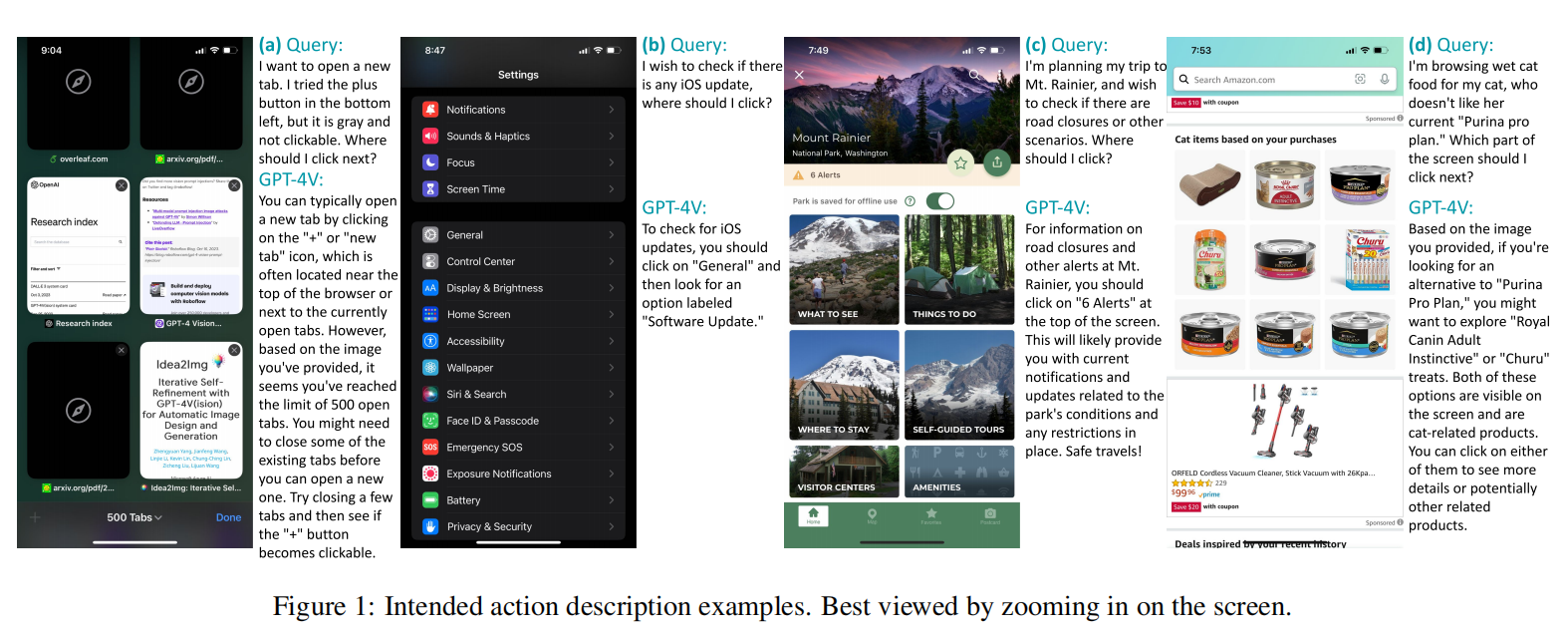The image size is (1568, 634).
Task: Close the Mount Rainier park page with X
Action: (799, 75)
